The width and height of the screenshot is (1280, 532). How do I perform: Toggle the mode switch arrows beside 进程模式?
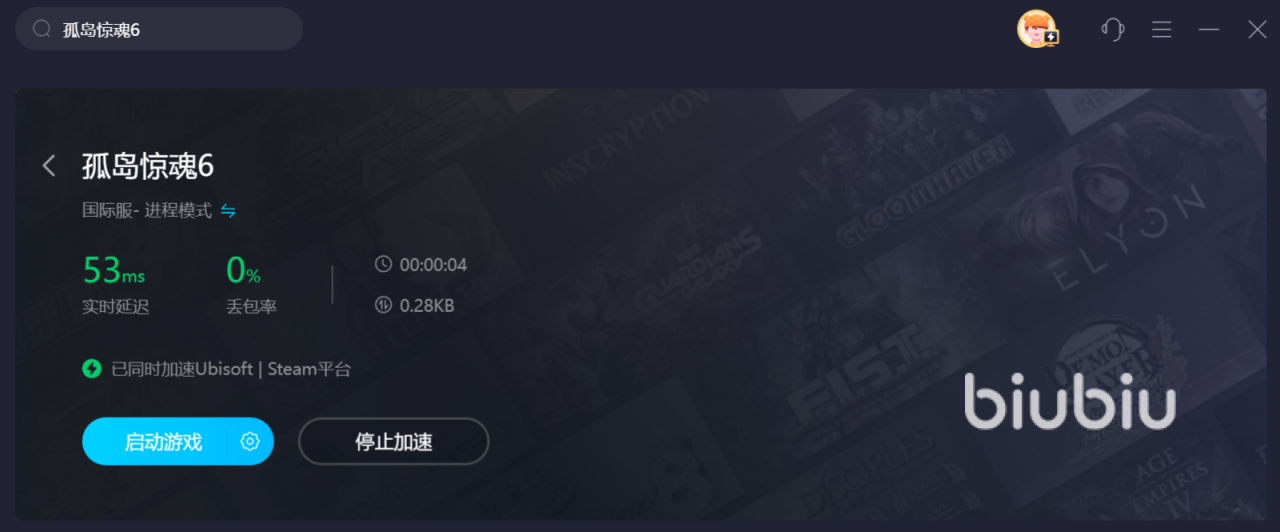tap(228, 211)
